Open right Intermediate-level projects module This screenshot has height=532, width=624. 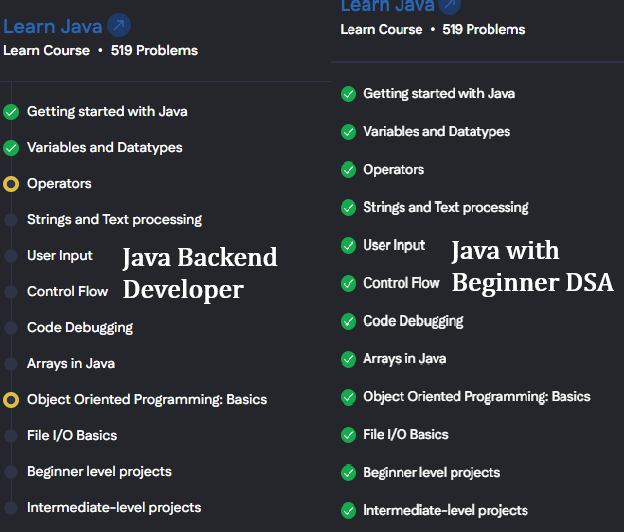pos(445,511)
